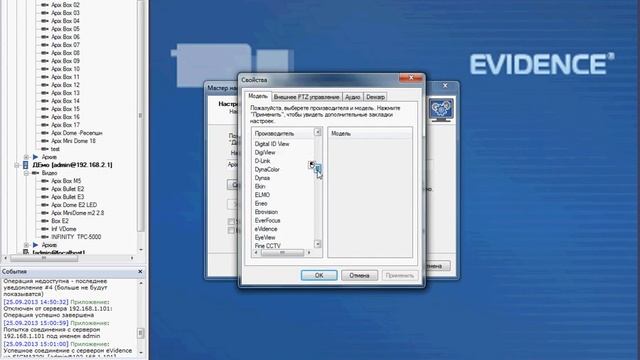Click the camera icon of INFINITY TPC-5000

coord(44,237)
